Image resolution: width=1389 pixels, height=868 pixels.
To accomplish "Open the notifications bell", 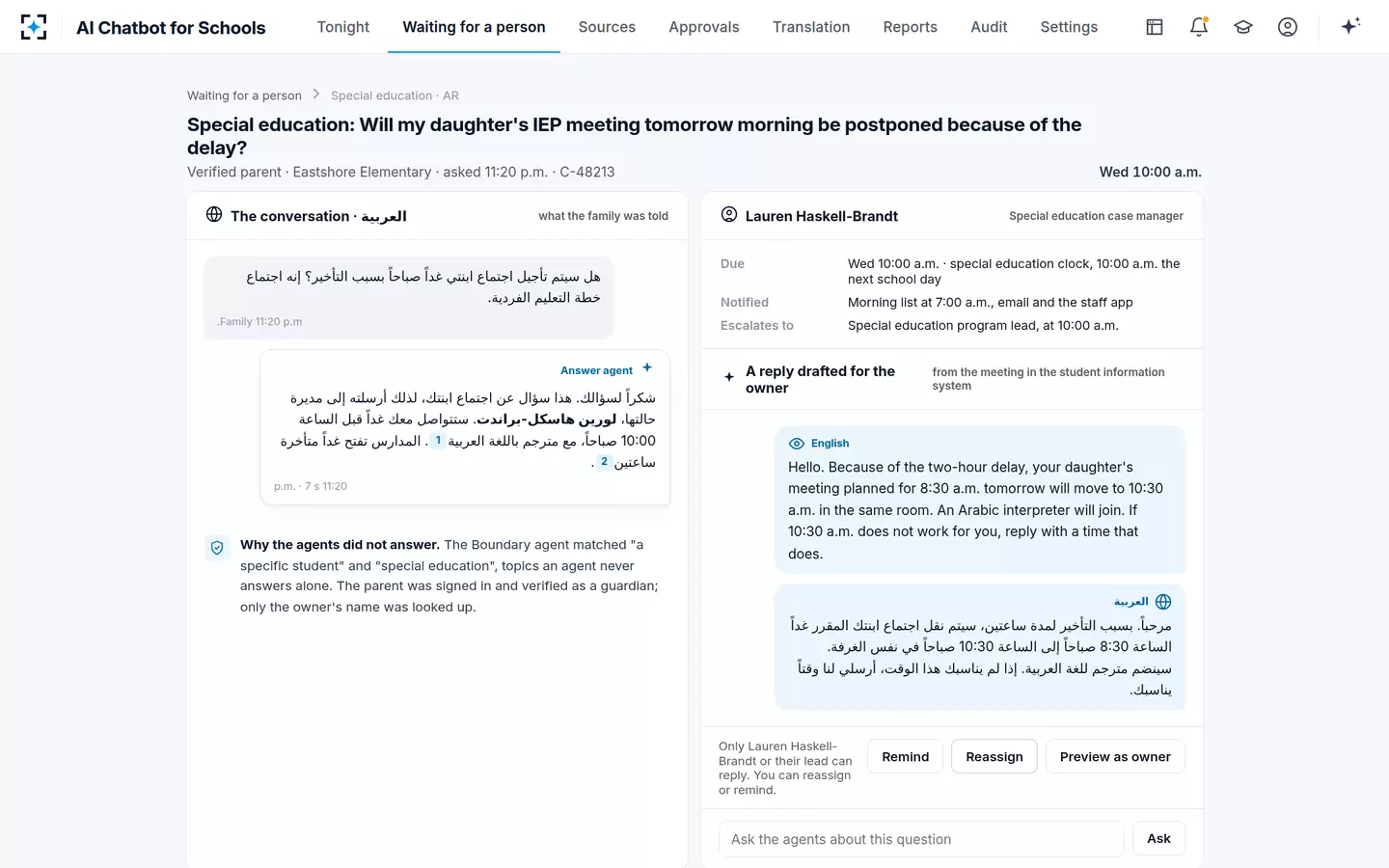I will (x=1199, y=27).
